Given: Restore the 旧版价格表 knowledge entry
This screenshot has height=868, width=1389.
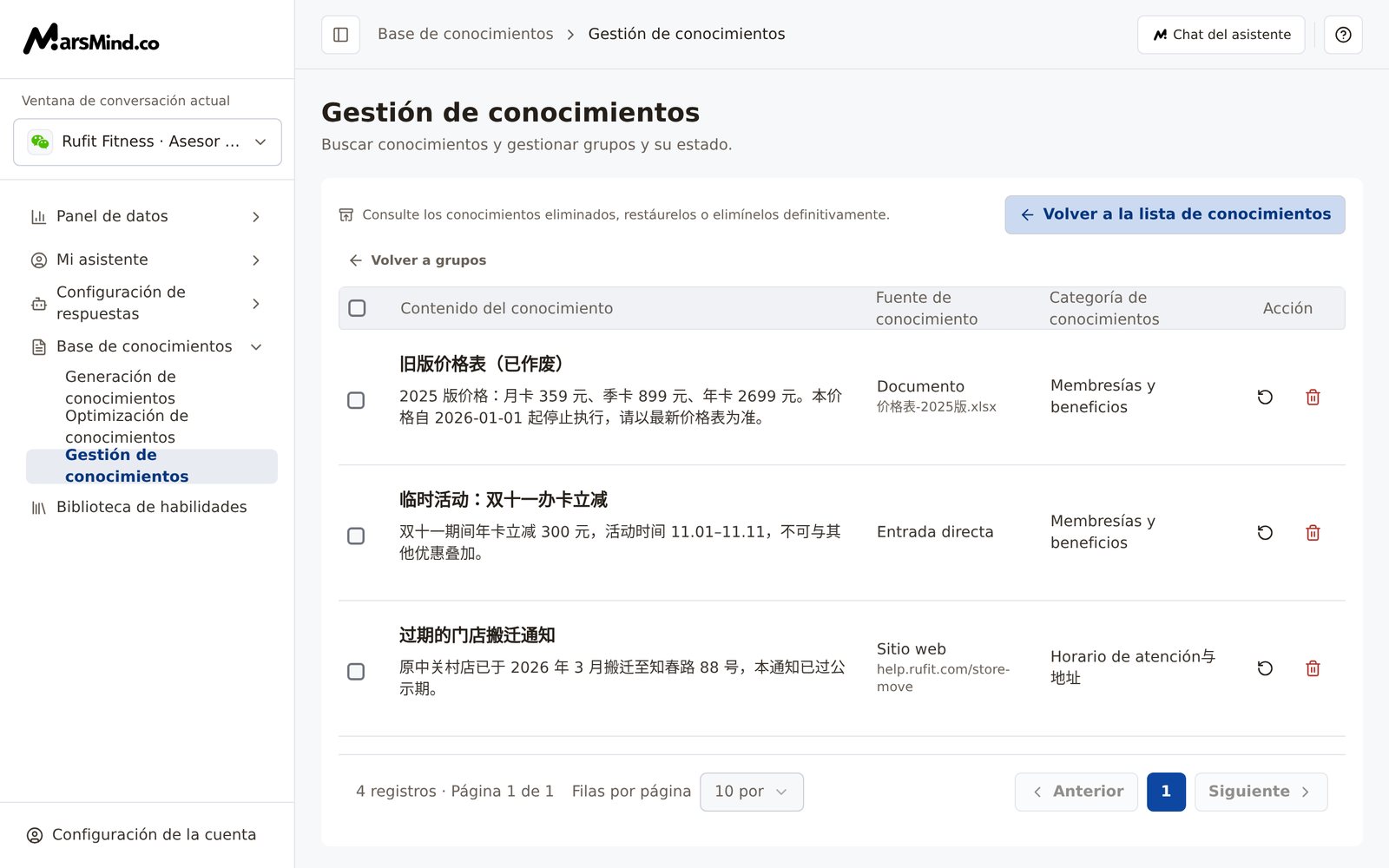Looking at the screenshot, I should tap(1265, 397).
